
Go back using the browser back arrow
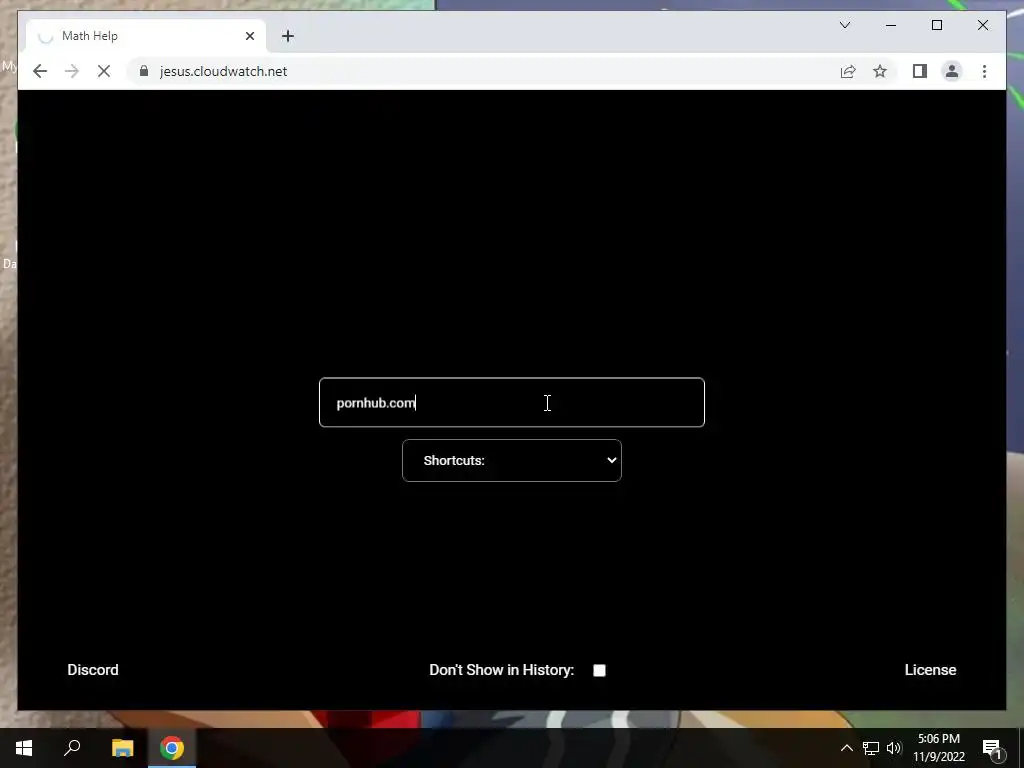pos(40,71)
